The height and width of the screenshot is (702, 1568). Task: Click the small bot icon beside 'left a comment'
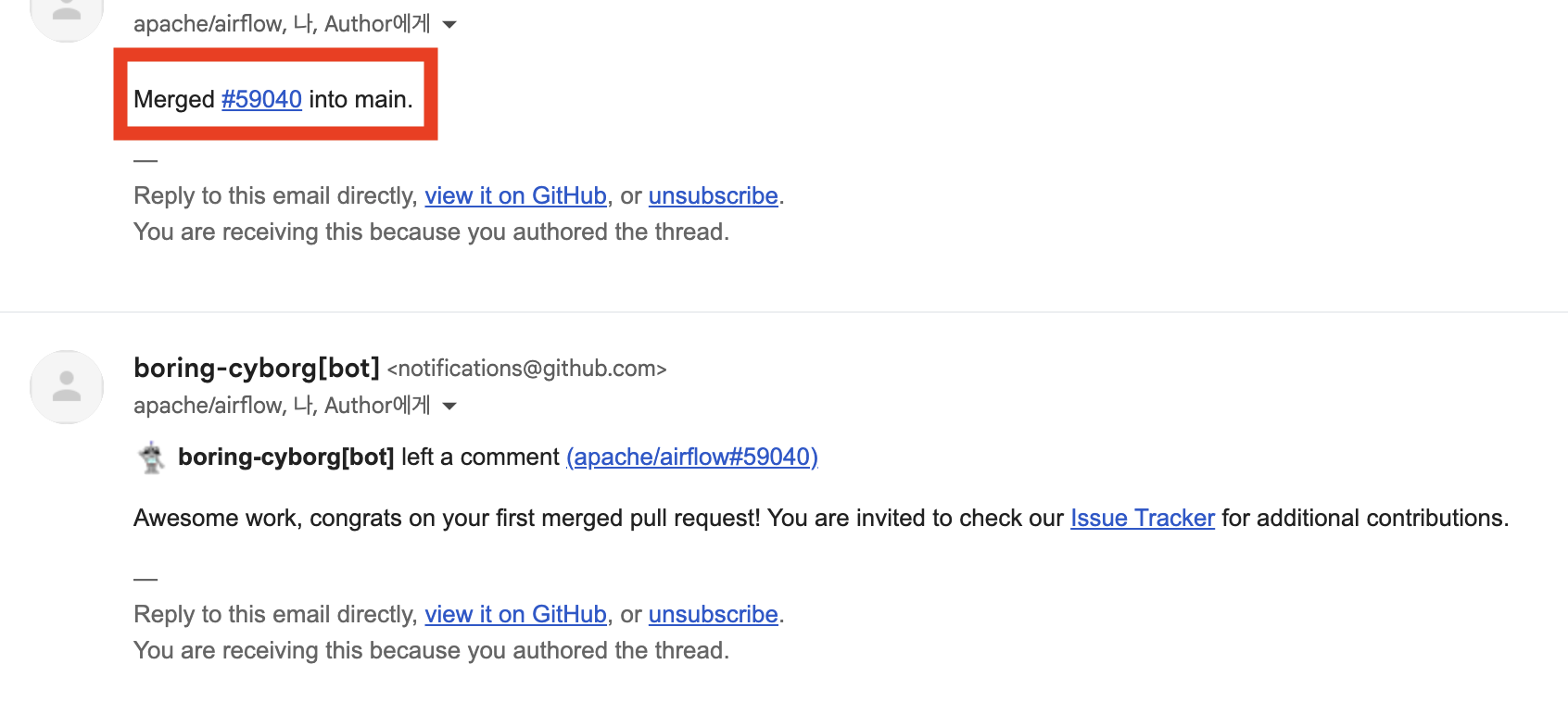coord(151,458)
